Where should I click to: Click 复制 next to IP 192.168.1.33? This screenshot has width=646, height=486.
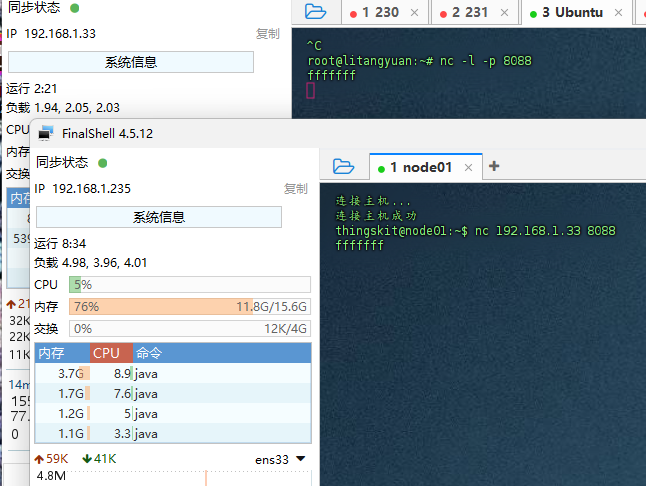(x=267, y=33)
